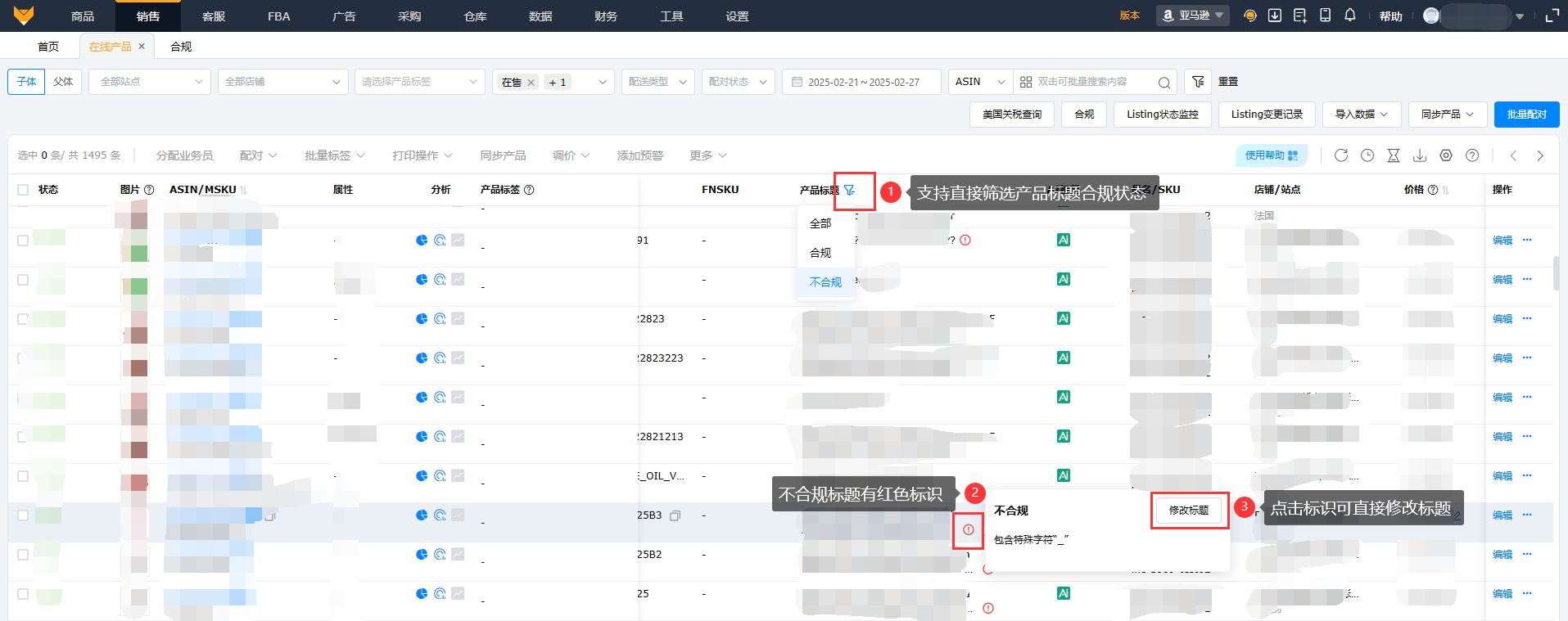This screenshot has height=621, width=1568.
Task: Open the 亚马逊 platform switcher
Action: [x=1193, y=16]
